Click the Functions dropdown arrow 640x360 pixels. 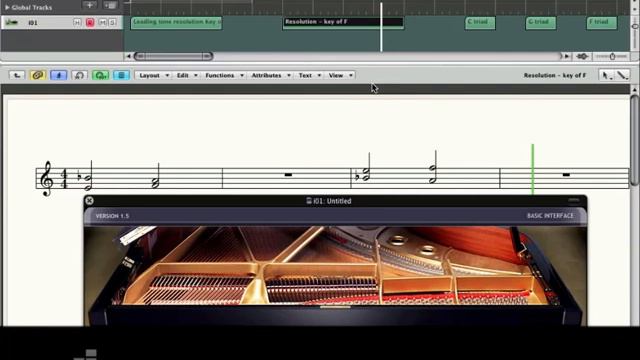coord(242,76)
